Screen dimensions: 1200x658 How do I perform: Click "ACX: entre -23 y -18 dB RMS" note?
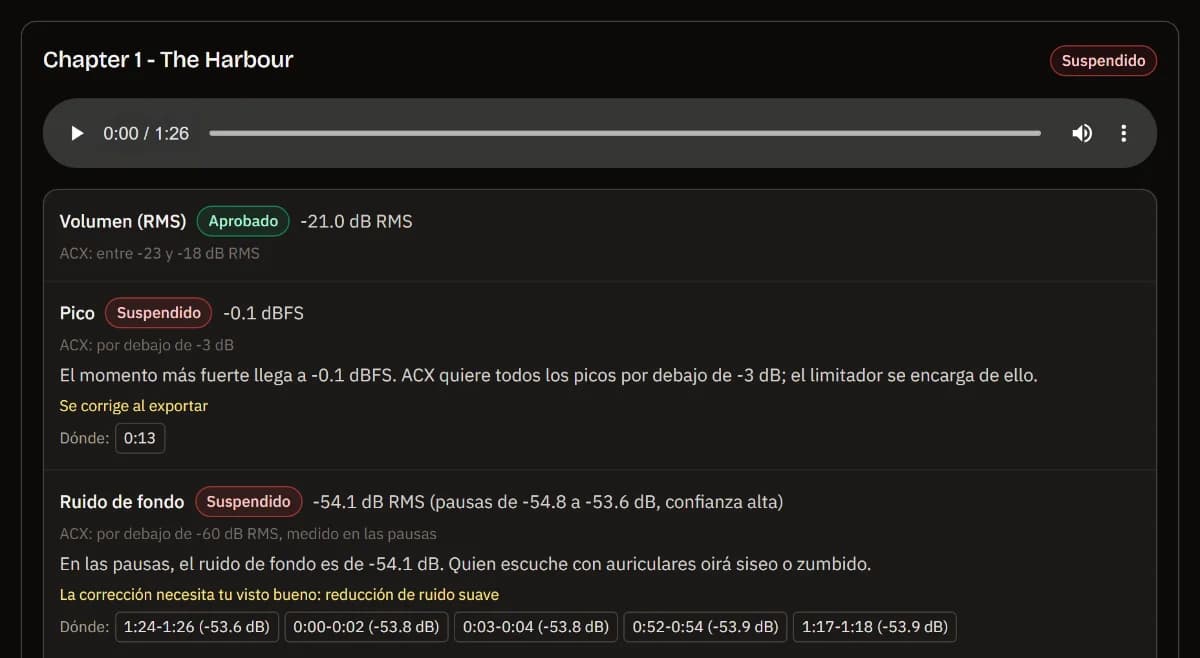coord(159,253)
